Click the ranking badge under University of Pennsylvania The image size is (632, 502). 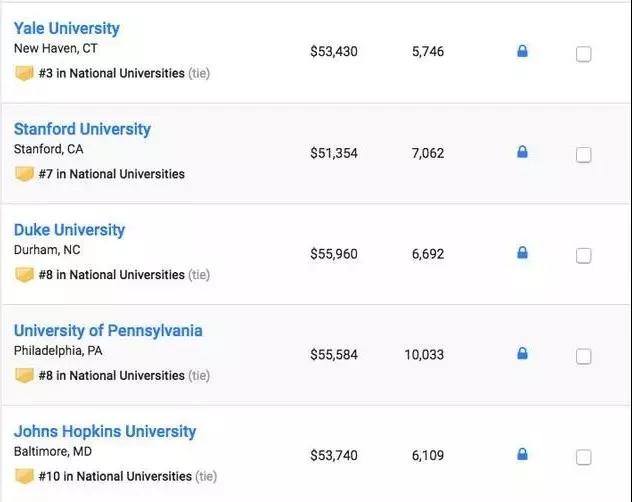pyautogui.click(x=24, y=375)
